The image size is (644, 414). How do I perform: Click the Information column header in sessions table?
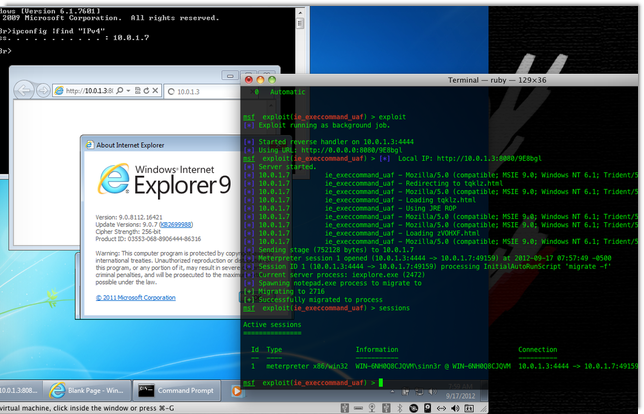(377, 350)
